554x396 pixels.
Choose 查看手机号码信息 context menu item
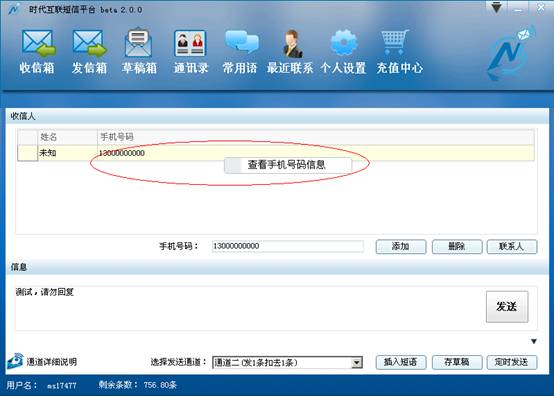[288, 165]
